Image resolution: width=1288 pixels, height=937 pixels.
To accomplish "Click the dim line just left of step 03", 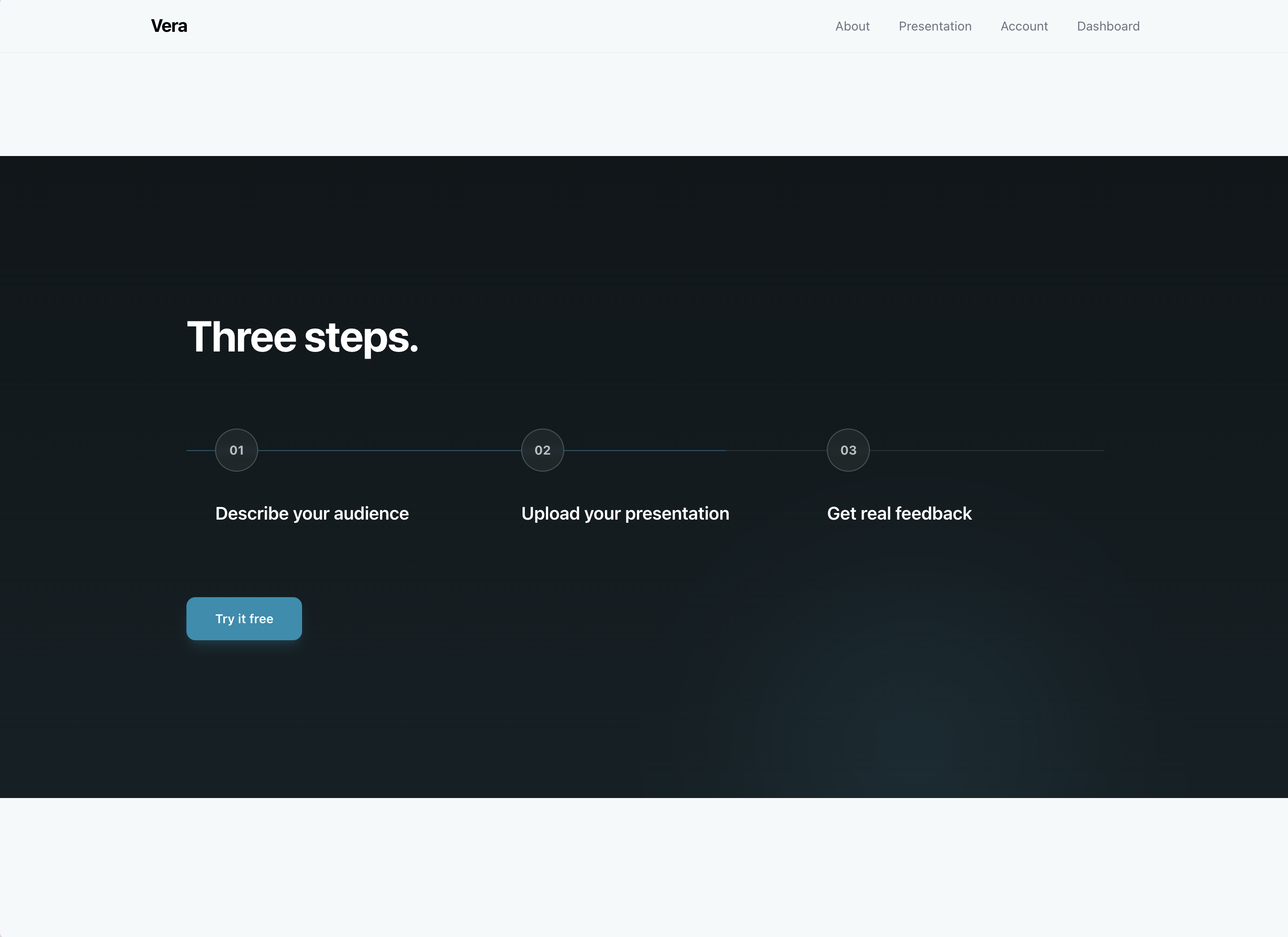I will point(776,451).
